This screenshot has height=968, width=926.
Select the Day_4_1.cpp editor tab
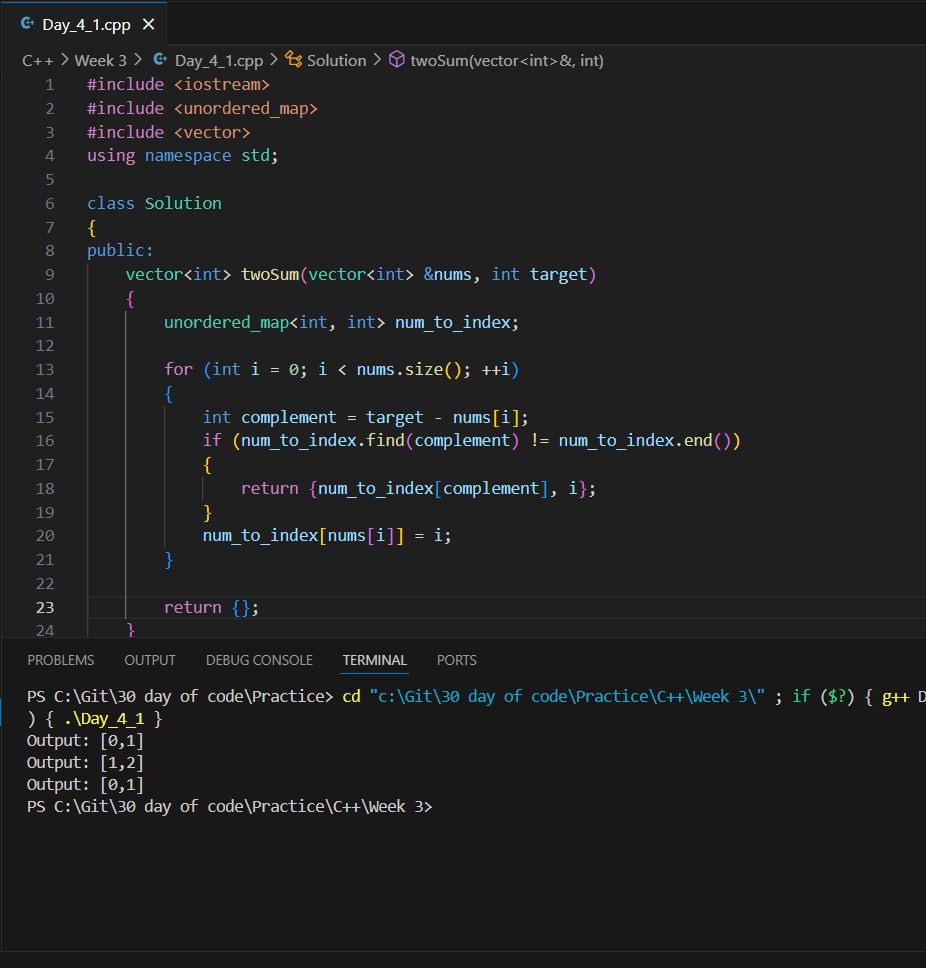click(x=83, y=23)
